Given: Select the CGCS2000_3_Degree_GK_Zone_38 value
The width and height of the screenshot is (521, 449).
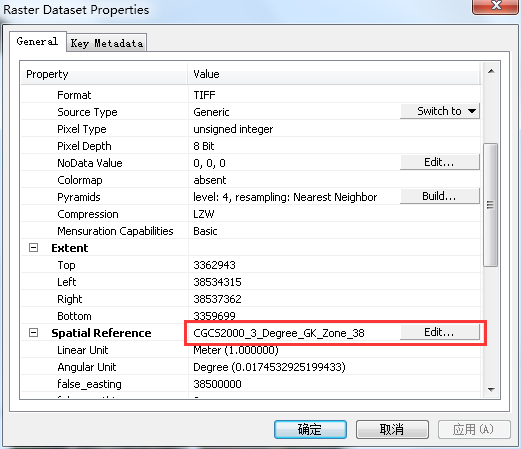Looking at the screenshot, I should click(279, 333).
